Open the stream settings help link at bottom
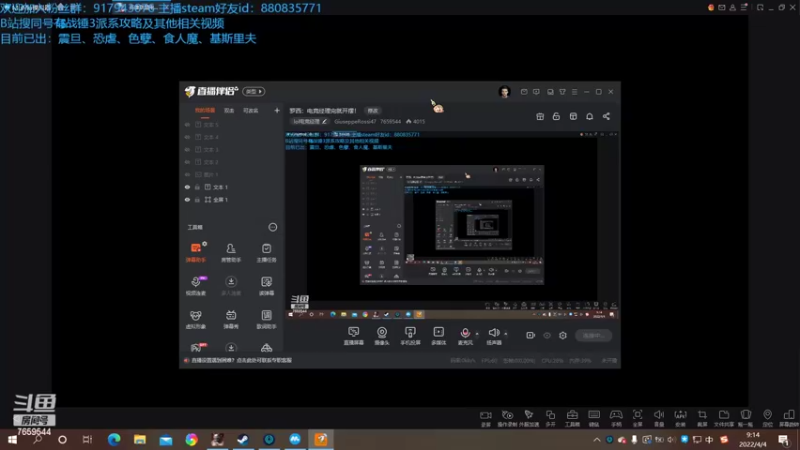 [x=241, y=360]
